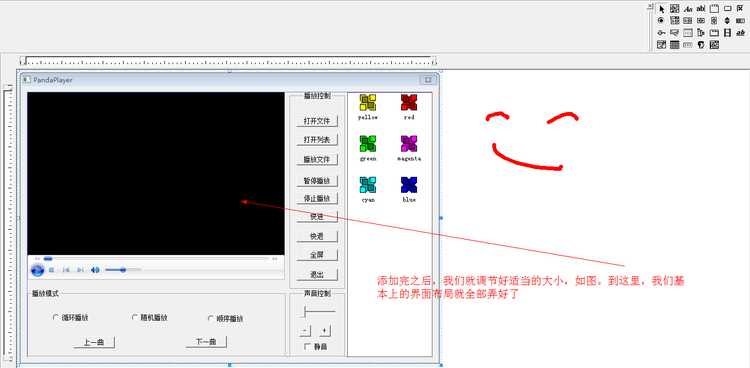This screenshot has width=750, height=368.
Task: Select the Extended Combo Box tool
Action: [x=714, y=45]
